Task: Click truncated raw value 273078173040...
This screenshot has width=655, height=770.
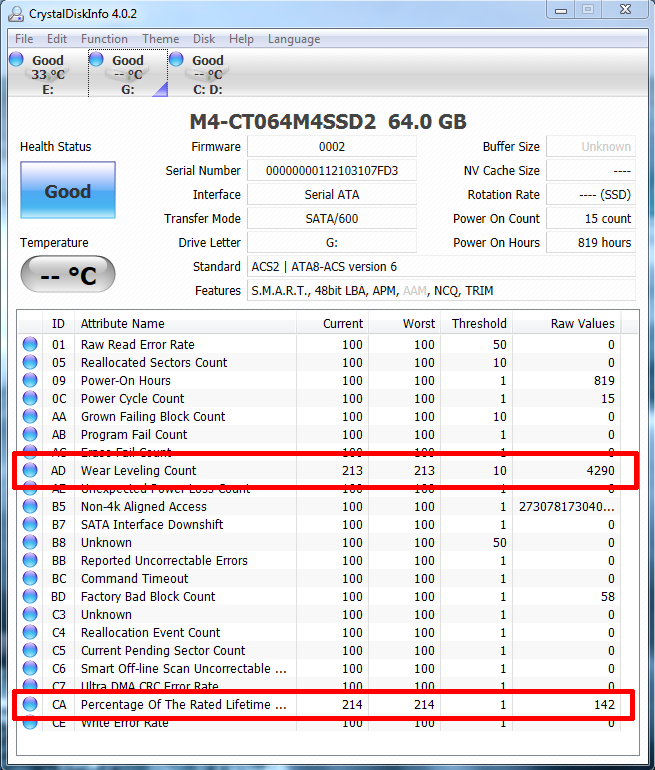Action: [566, 507]
